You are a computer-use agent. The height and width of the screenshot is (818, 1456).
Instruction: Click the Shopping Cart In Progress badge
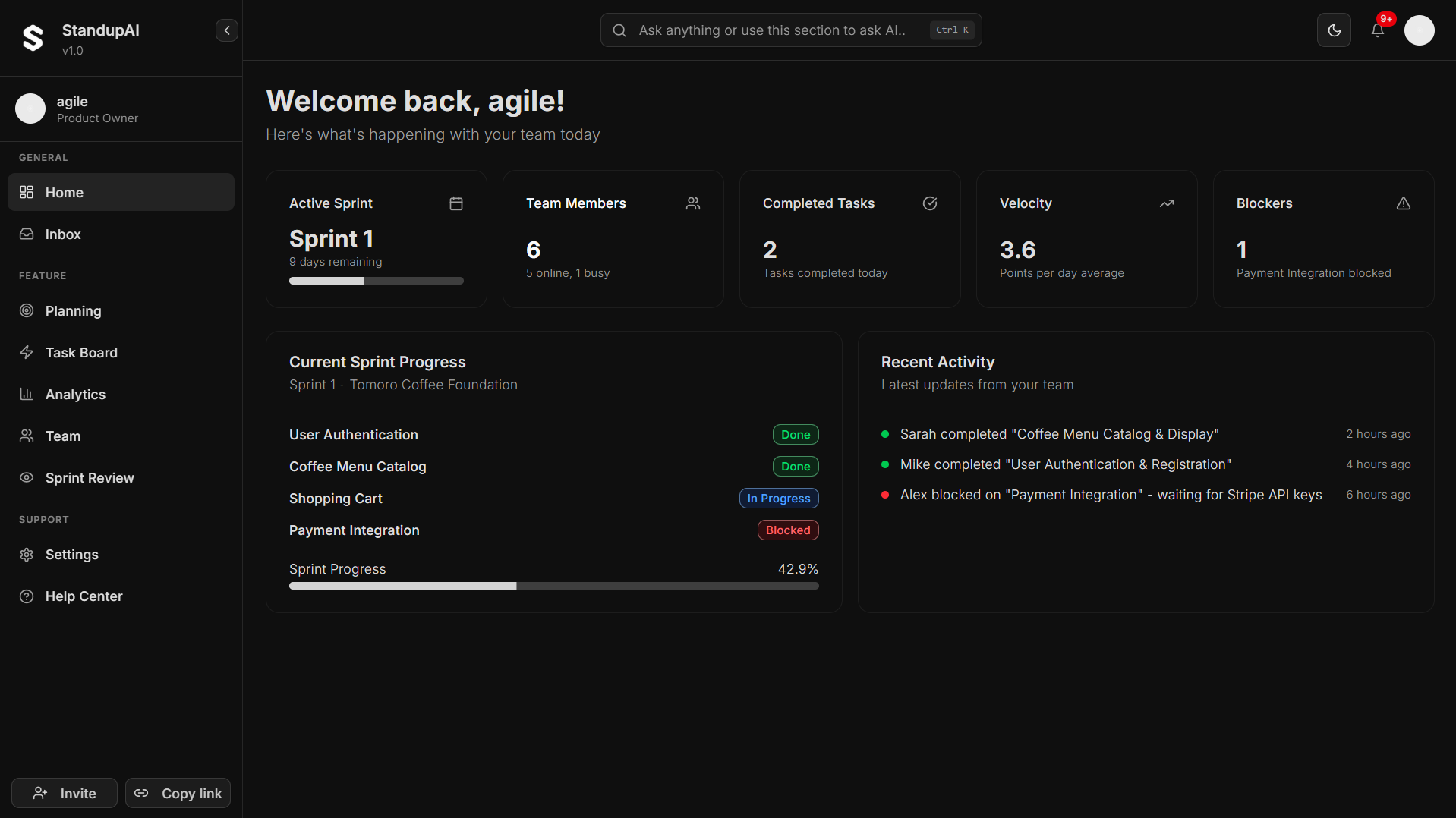tap(778, 498)
